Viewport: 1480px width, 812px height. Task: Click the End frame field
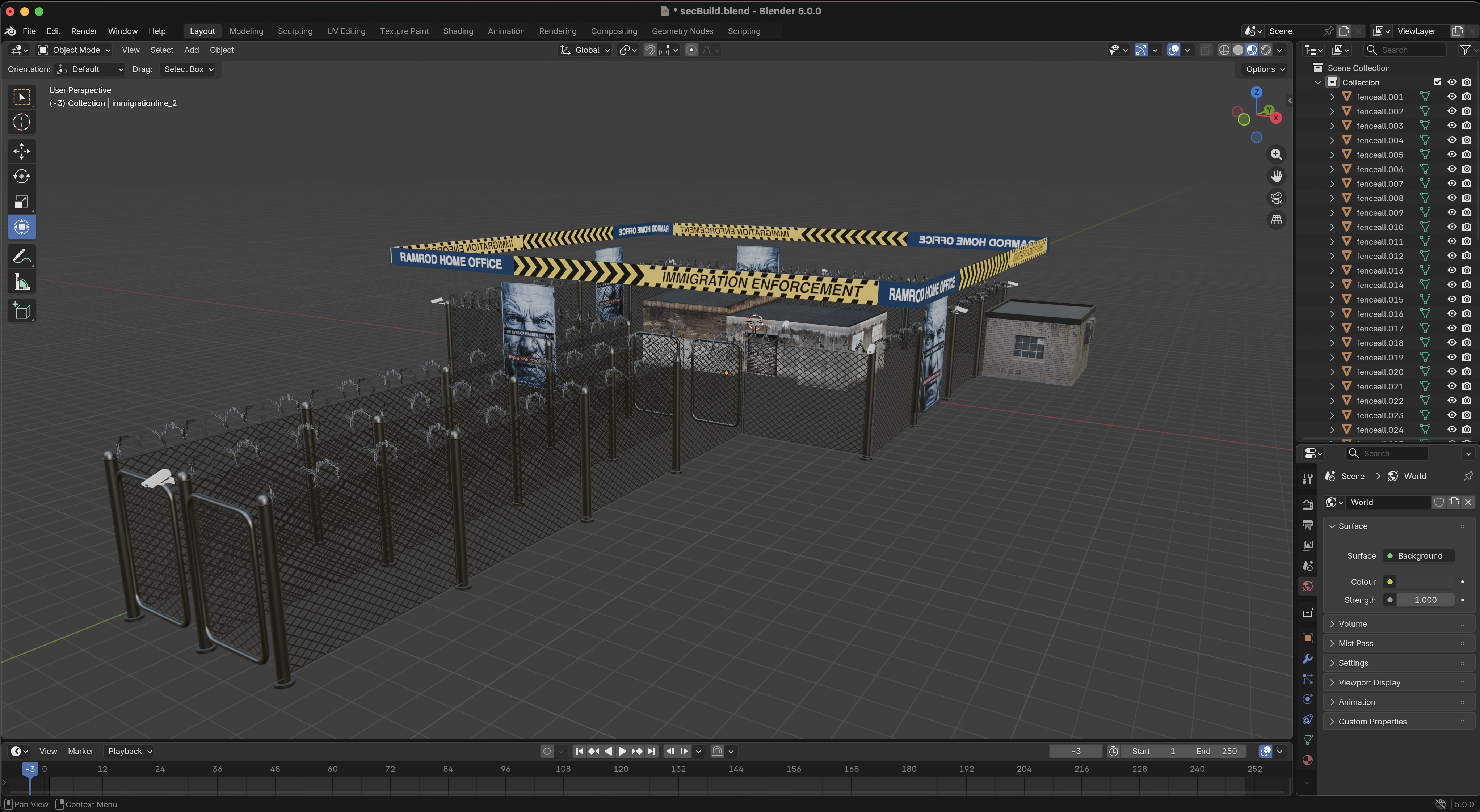[x=1216, y=751]
